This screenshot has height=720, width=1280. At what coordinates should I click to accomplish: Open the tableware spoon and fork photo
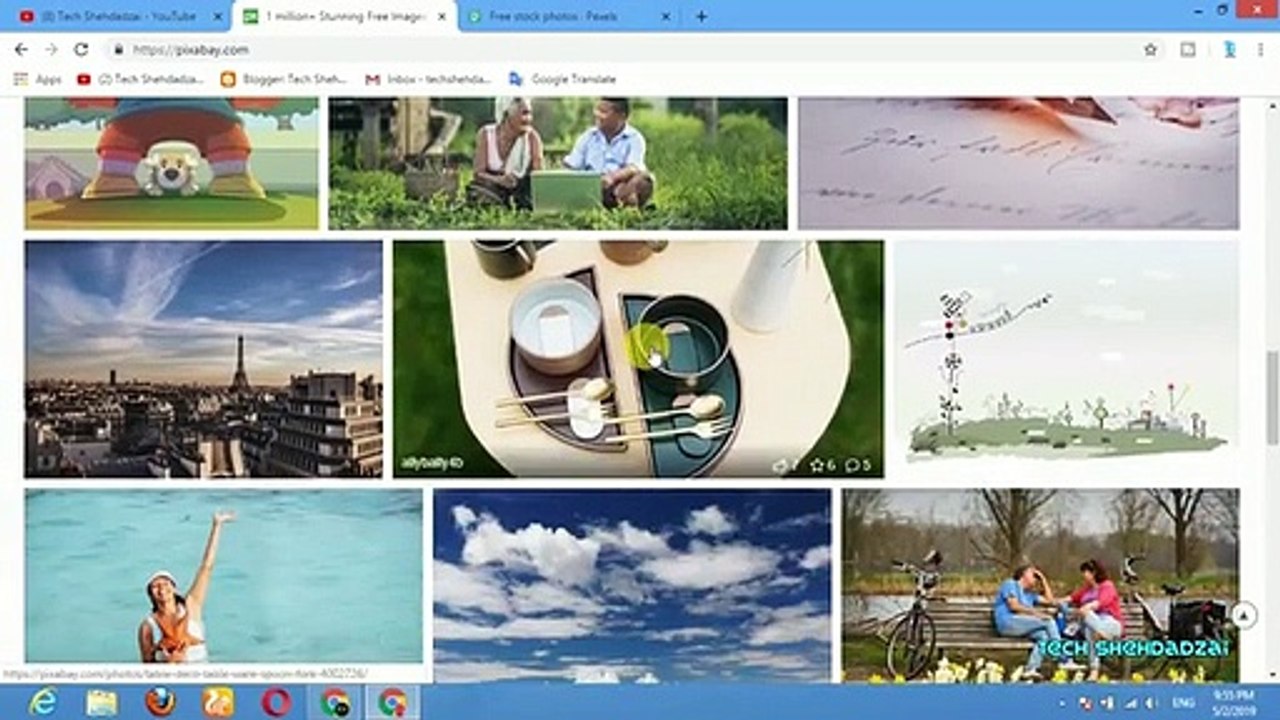tap(638, 359)
